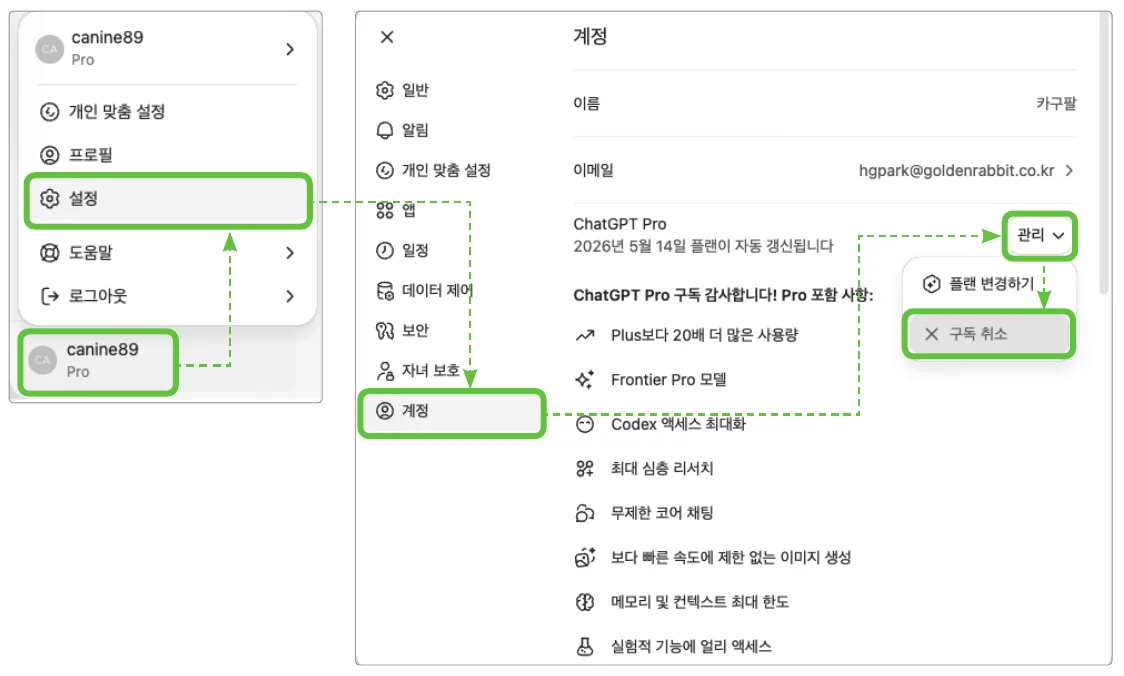Click the 프로필 icon in account menu
Screen dimensions: 1124x676
pos(49,155)
